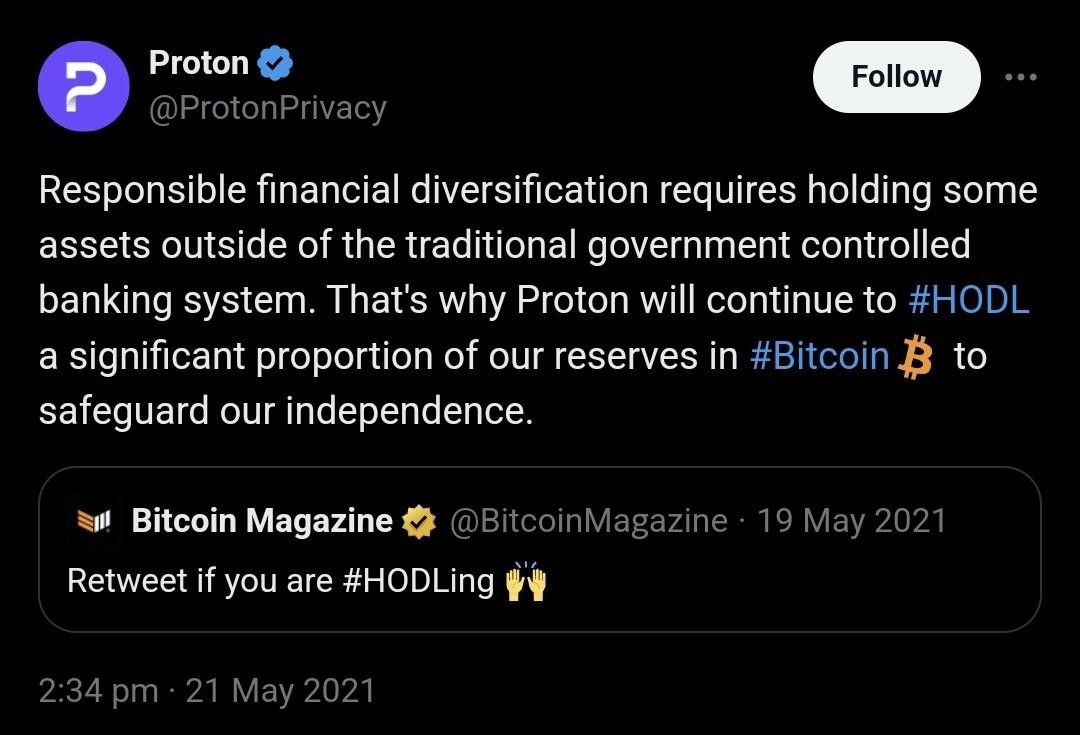Select the #HODLing hashtag
This screenshot has height=735, width=1080.
coord(418,581)
